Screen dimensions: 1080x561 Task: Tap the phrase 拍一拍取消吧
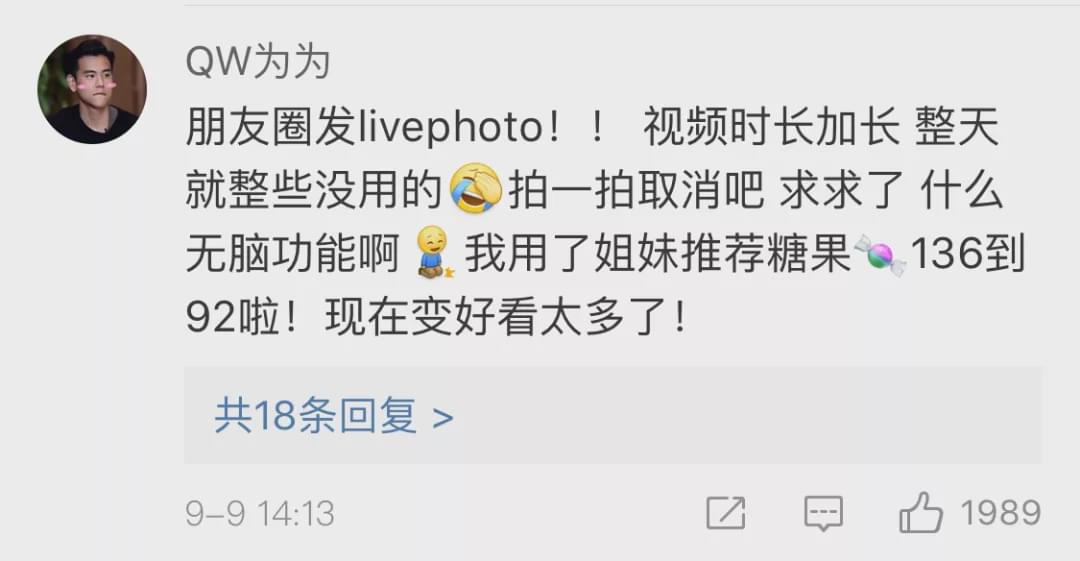click(636, 190)
